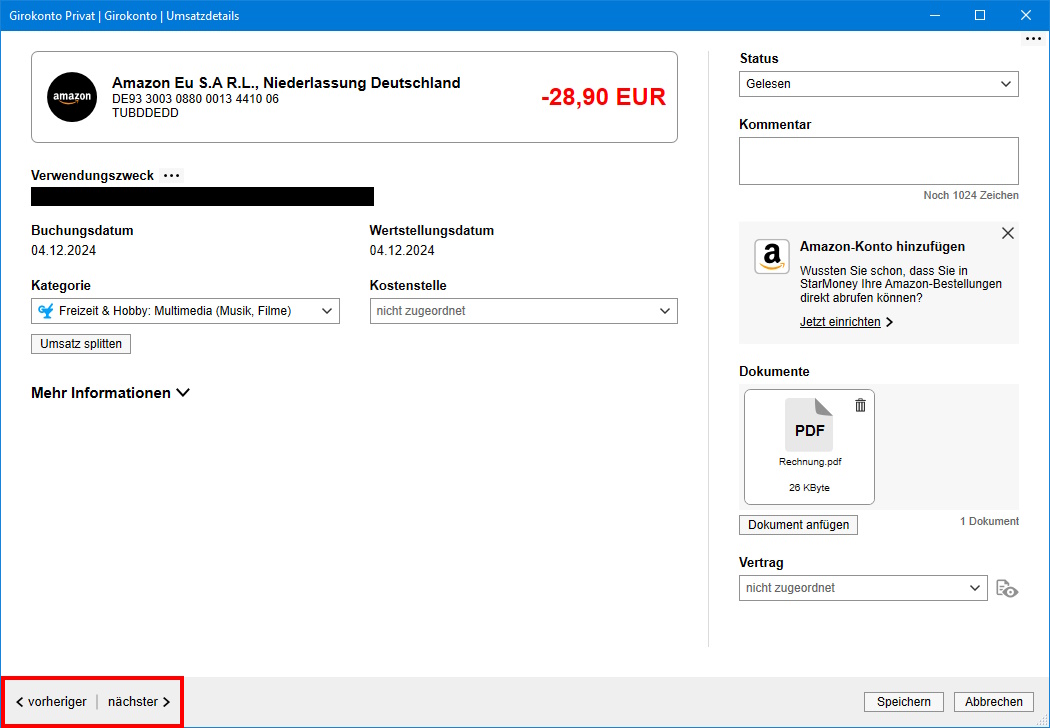Click the Amazon logo of the payee

coord(72,97)
